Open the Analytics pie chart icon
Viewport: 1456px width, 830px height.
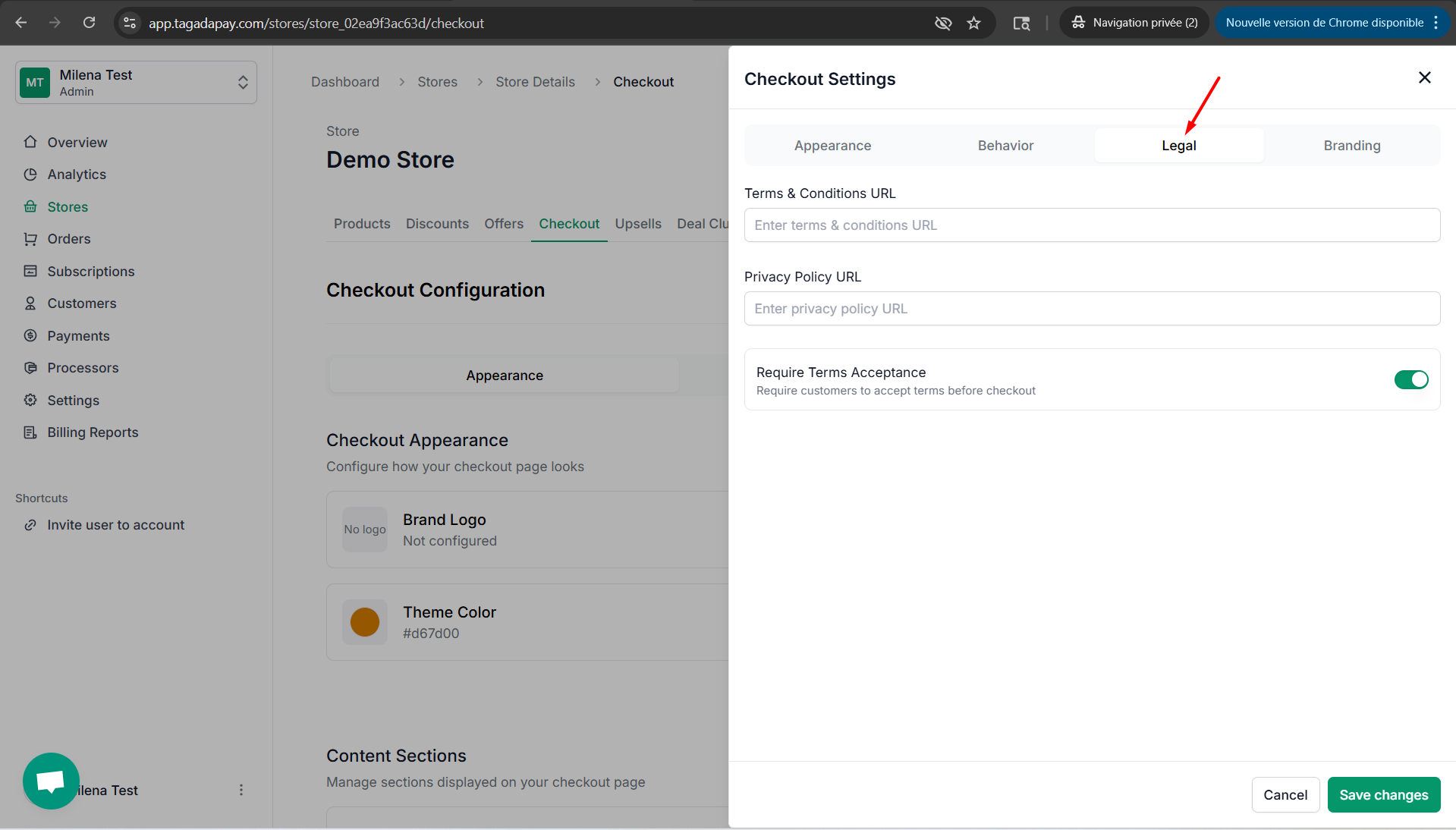click(x=30, y=174)
